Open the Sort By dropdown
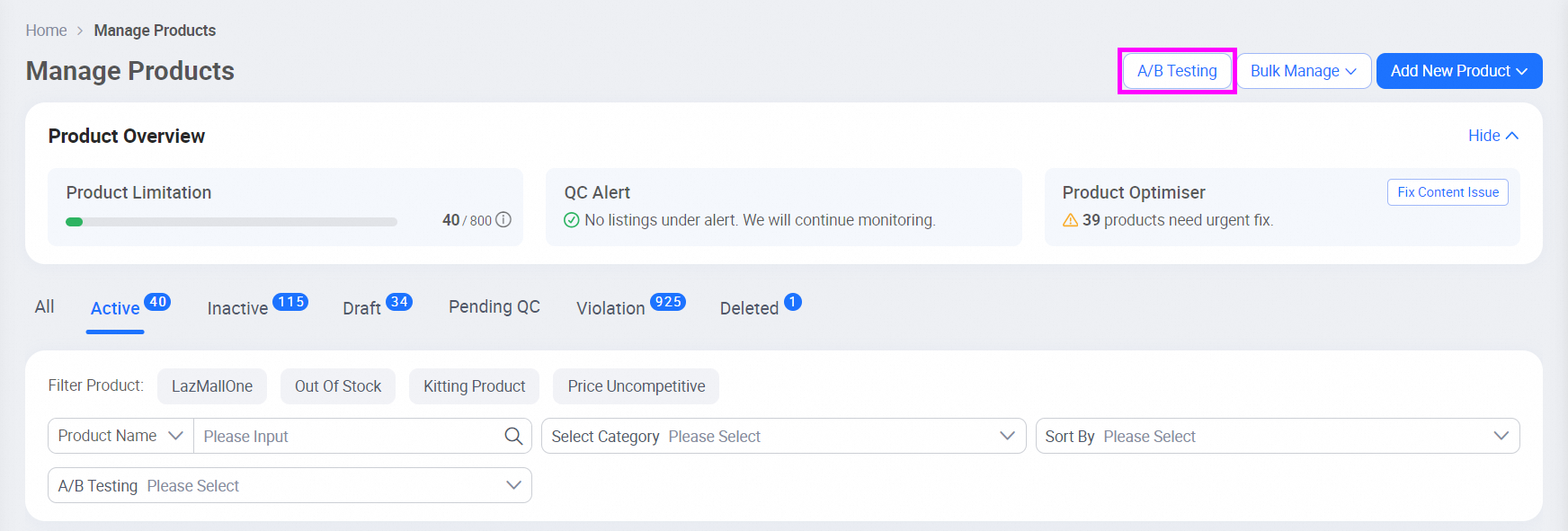Viewport: 1568px width, 531px height. click(x=1275, y=436)
